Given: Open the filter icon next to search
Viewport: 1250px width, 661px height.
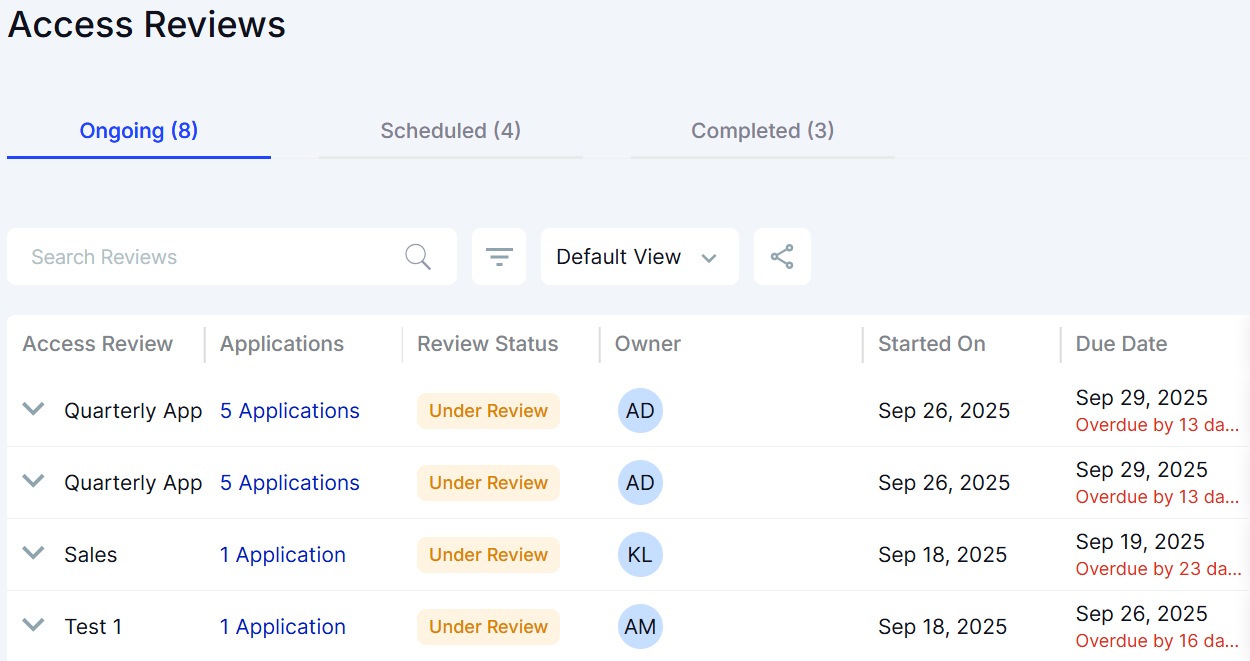Looking at the screenshot, I should pyautogui.click(x=499, y=256).
